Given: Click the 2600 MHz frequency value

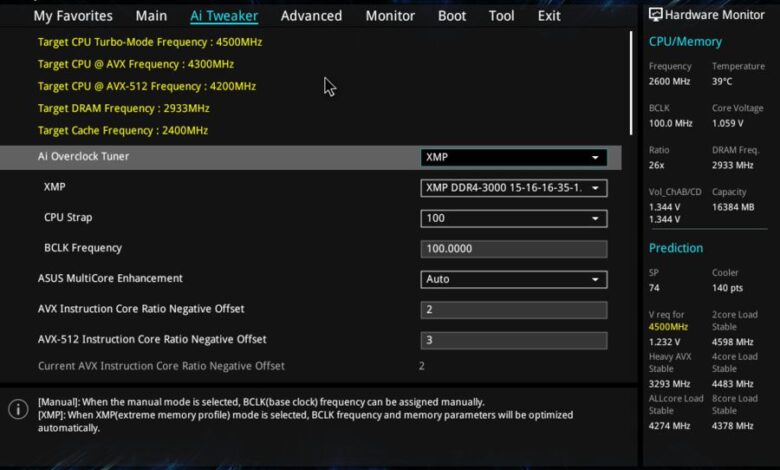Looking at the screenshot, I should coord(669,81).
